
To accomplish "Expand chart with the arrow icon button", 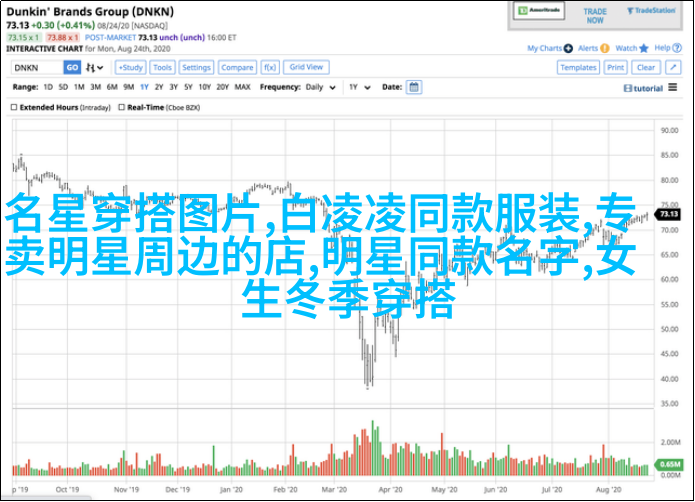I will (x=673, y=67).
